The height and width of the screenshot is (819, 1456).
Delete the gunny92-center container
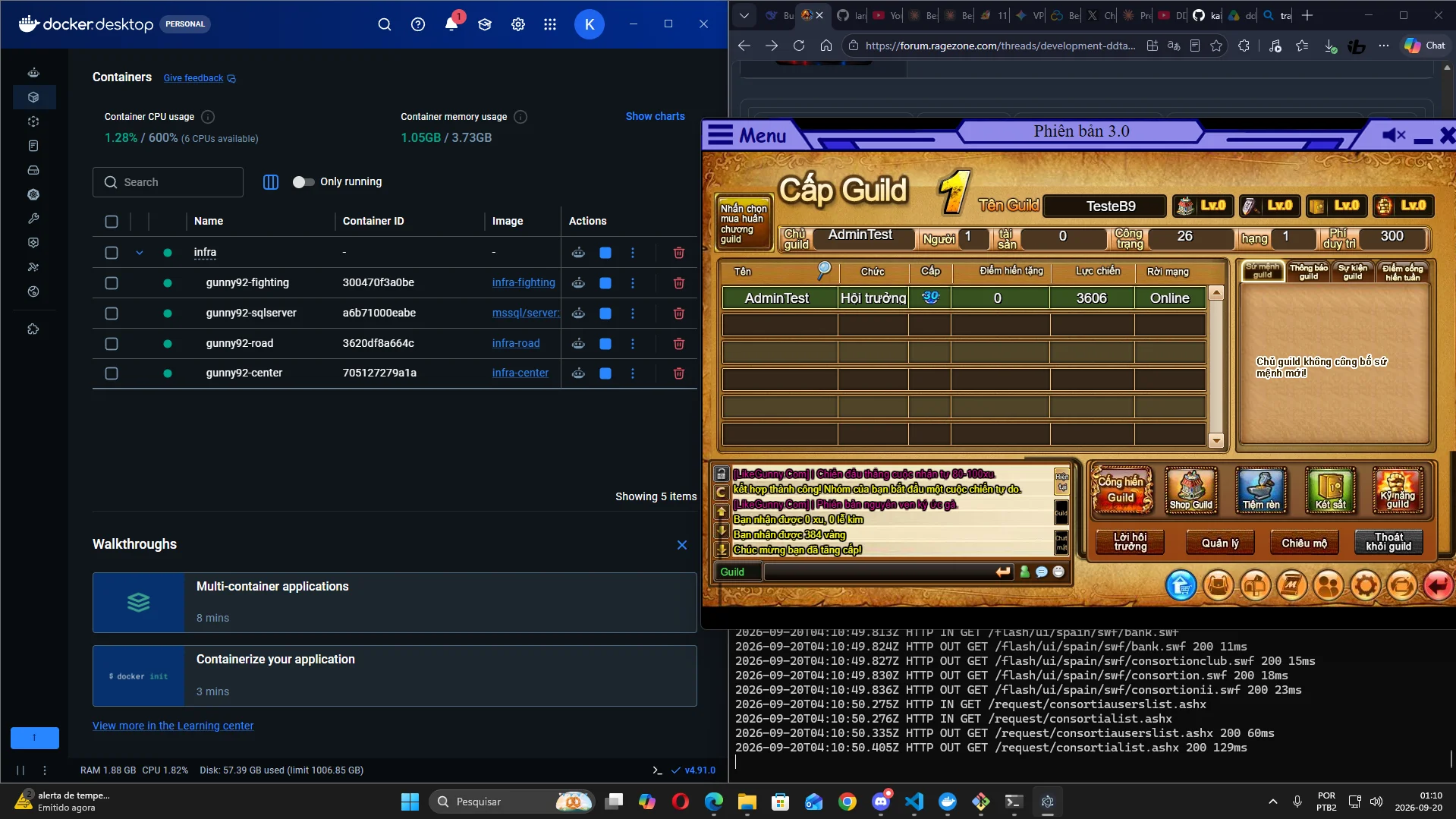coord(679,373)
